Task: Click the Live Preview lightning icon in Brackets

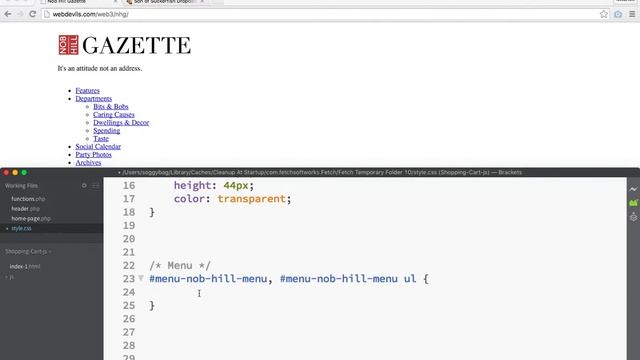Action: (x=633, y=189)
